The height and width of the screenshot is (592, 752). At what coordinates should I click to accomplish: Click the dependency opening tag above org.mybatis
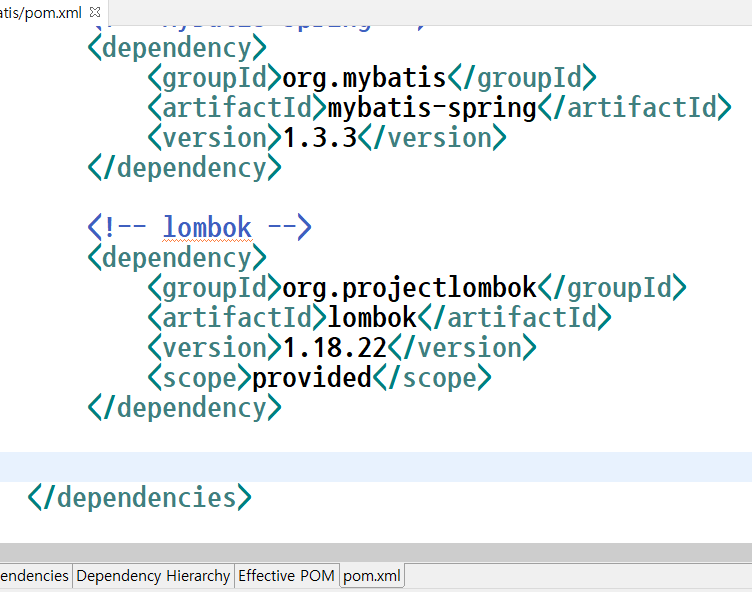[177, 48]
